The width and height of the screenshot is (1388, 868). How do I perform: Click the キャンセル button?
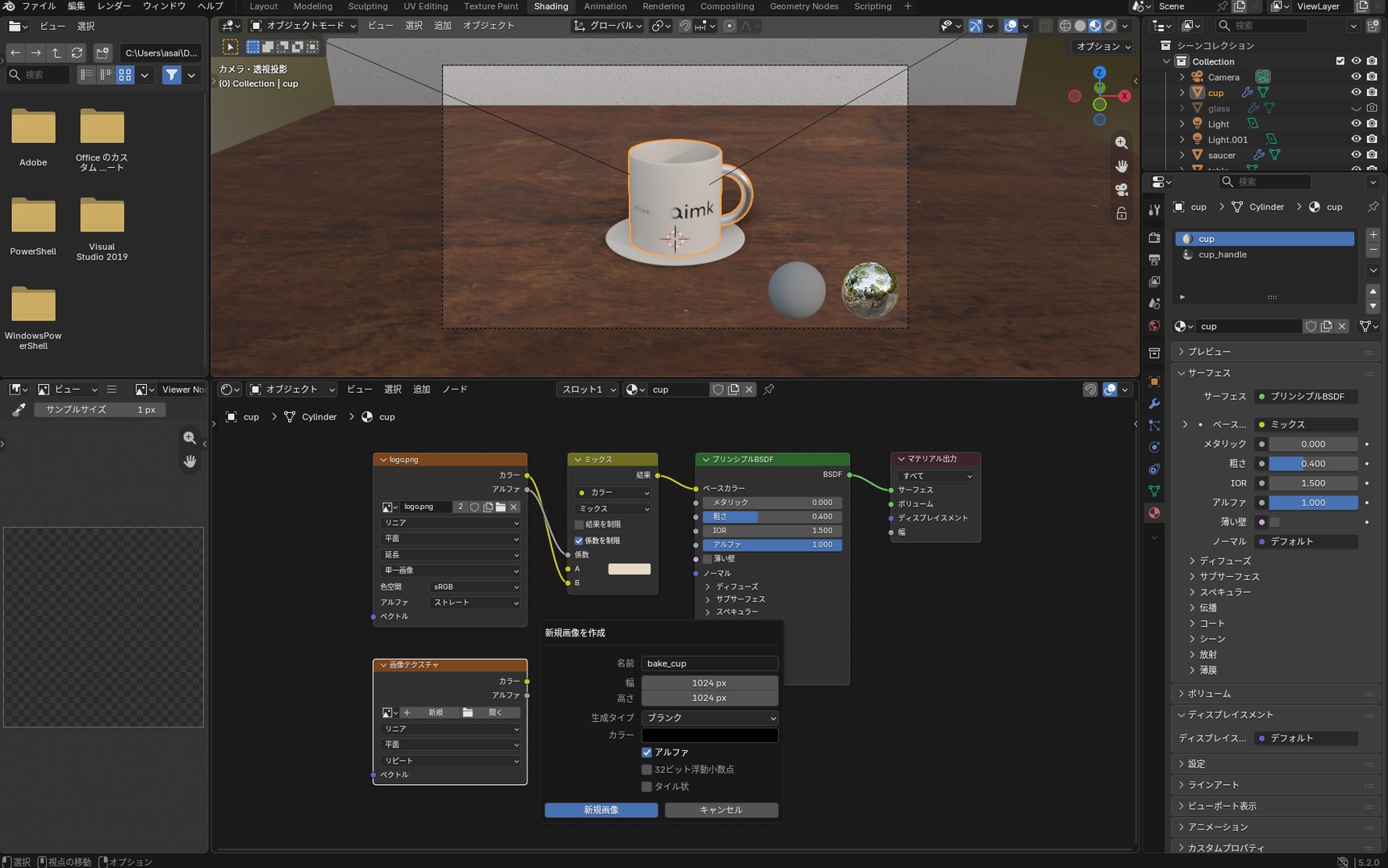721,810
